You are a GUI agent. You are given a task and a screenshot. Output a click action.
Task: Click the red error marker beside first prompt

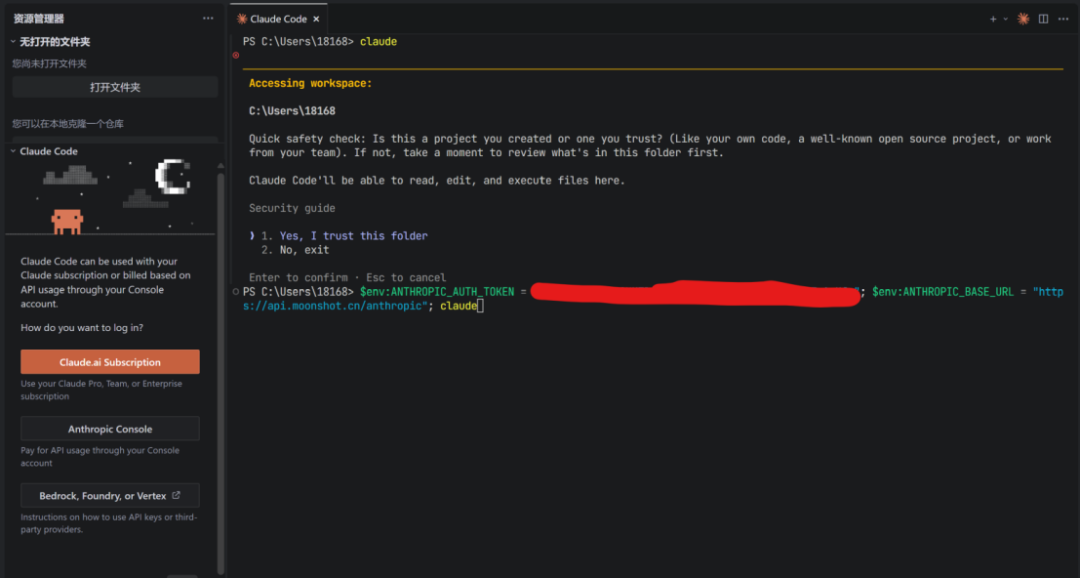[236, 55]
